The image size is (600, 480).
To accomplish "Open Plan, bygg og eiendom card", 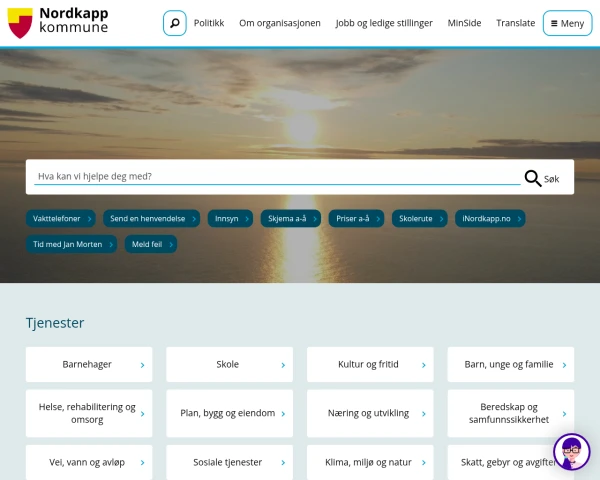I will pyautogui.click(x=230, y=413).
